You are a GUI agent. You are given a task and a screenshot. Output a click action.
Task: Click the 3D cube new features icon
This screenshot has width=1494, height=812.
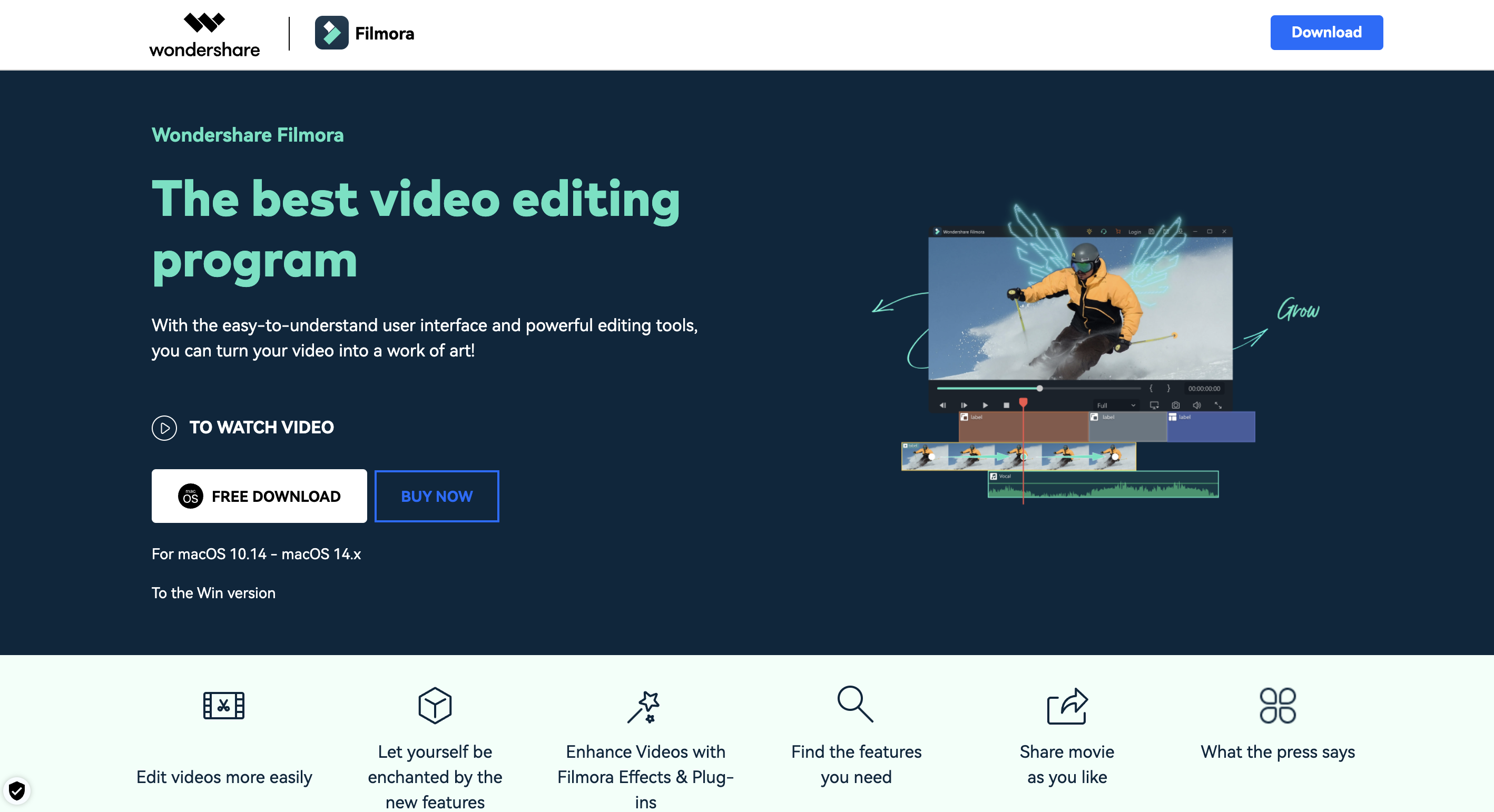(435, 705)
